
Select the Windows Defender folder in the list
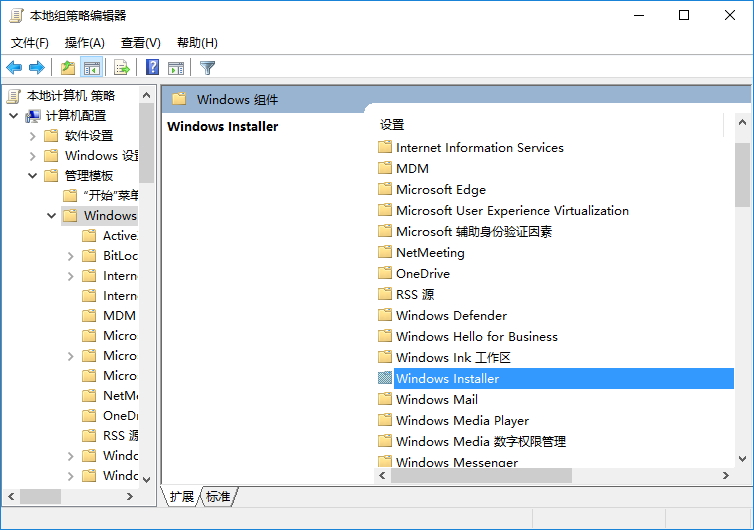click(451, 315)
